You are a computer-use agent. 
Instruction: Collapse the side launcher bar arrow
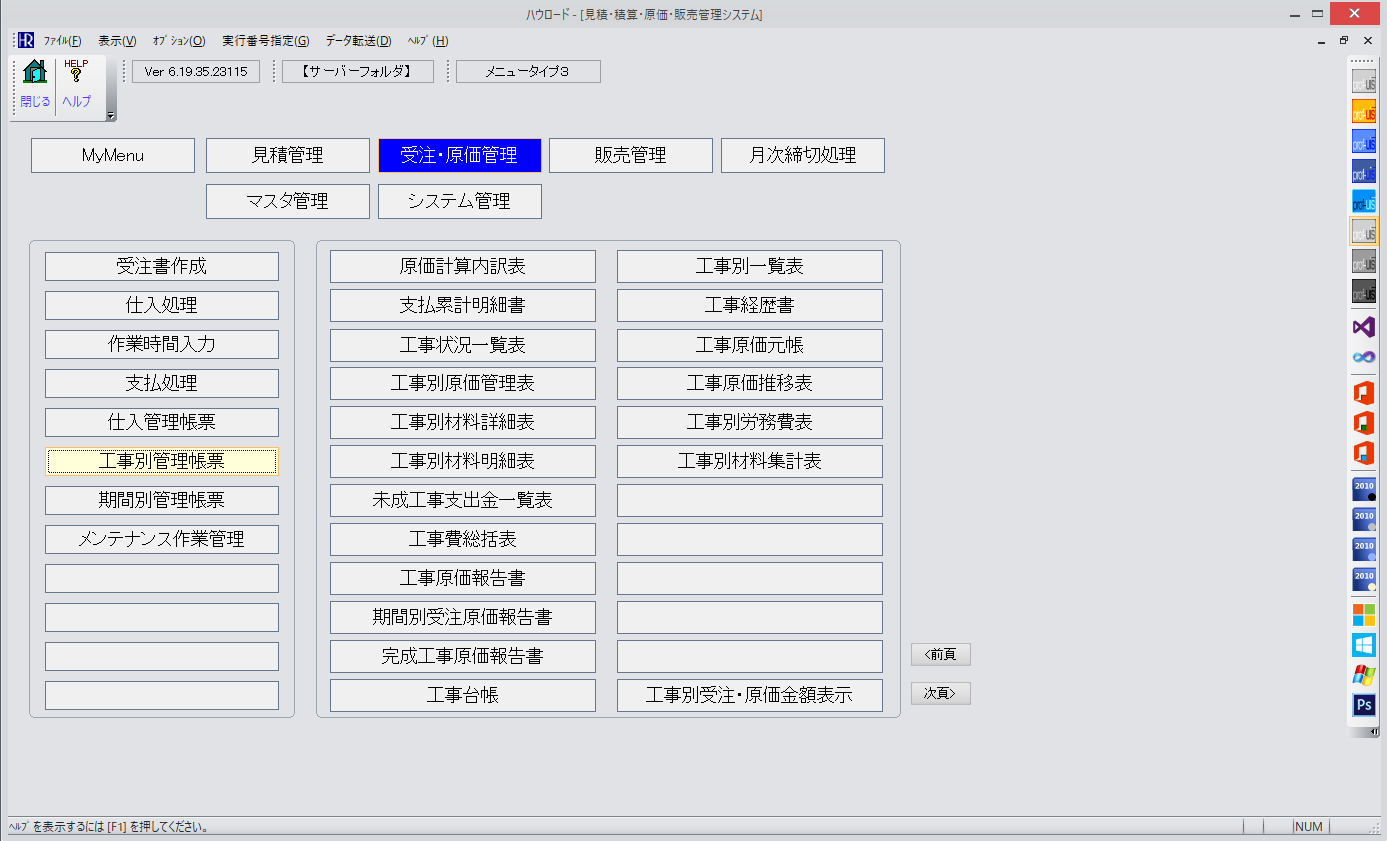(1374, 732)
